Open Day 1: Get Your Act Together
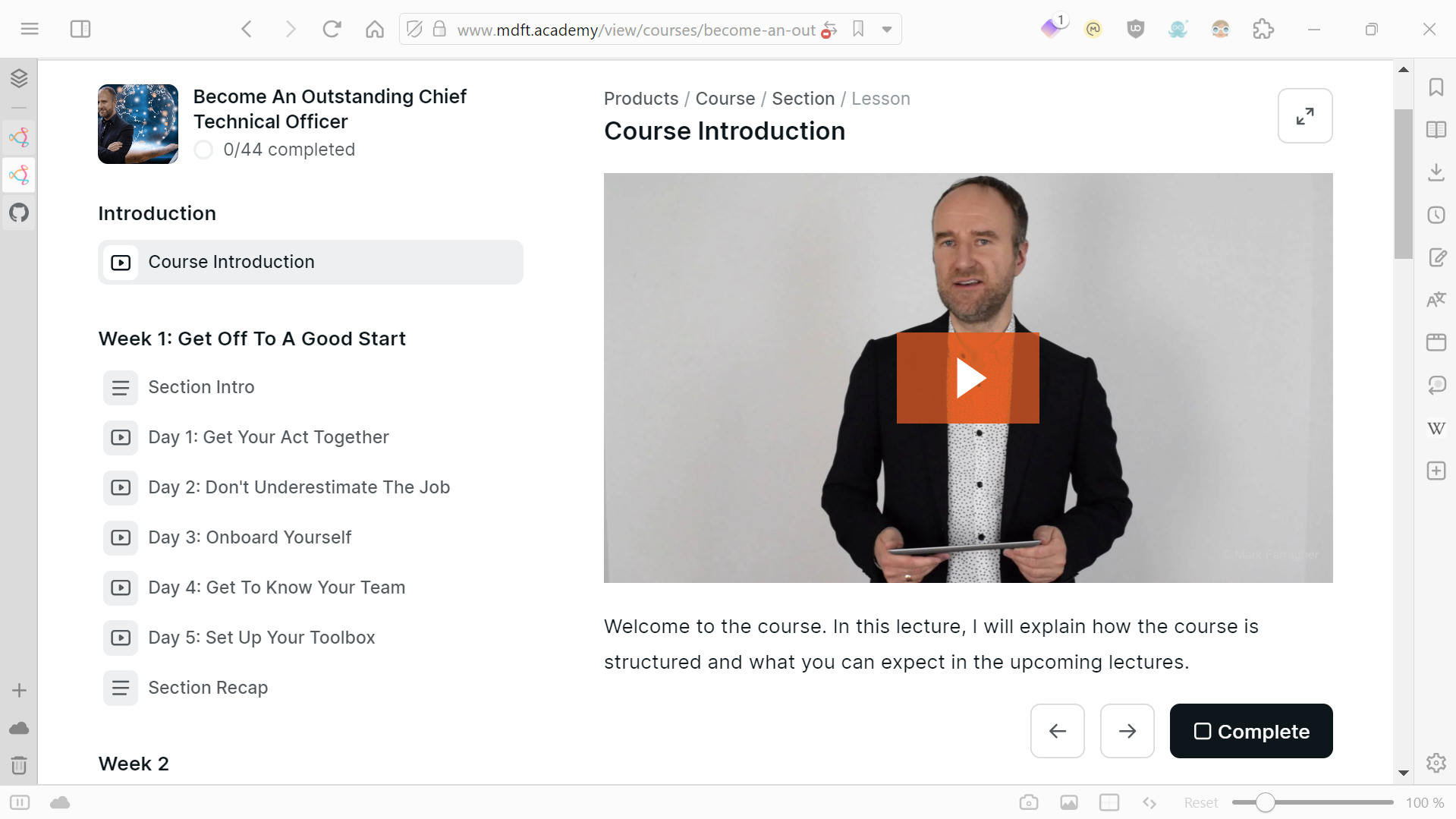 (x=268, y=437)
